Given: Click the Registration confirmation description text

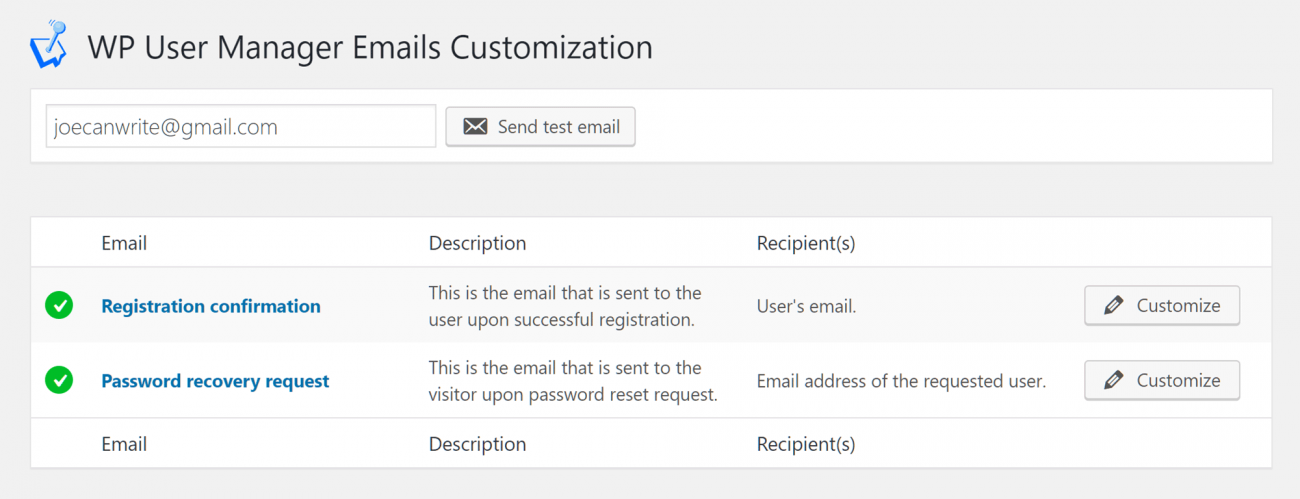Looking at the screenshot, I should [x=565, y=306].
